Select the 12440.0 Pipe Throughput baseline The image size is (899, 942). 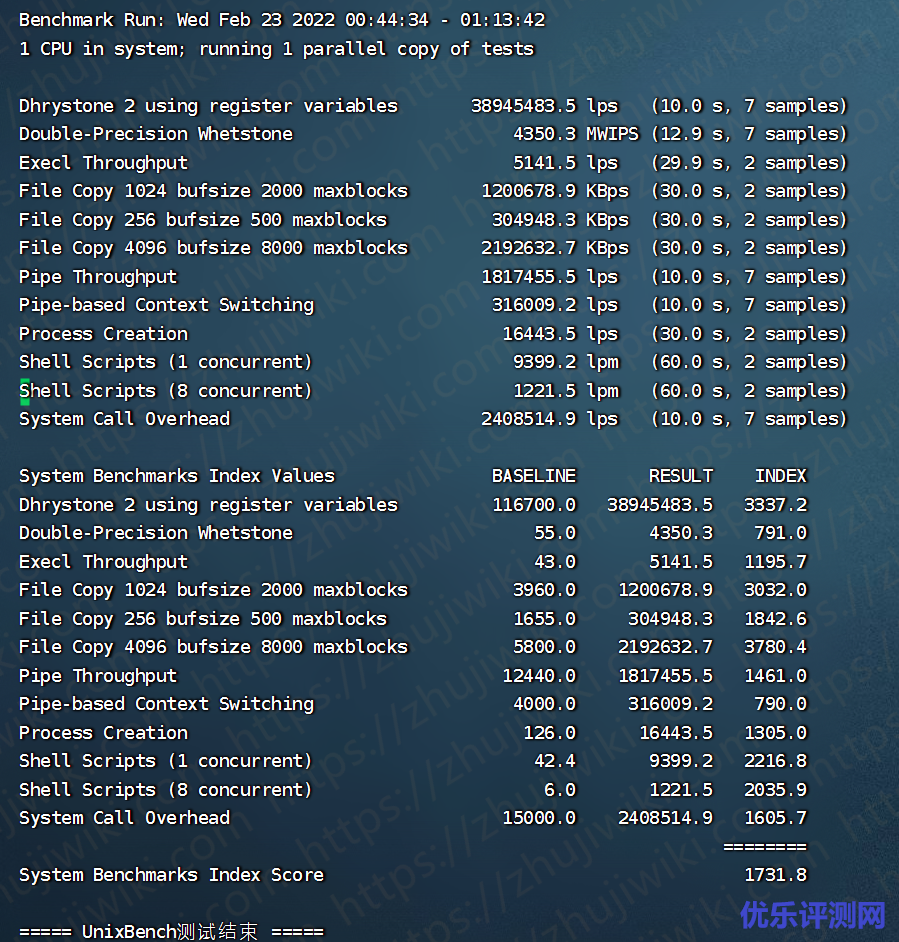click(x=539, y=676)
